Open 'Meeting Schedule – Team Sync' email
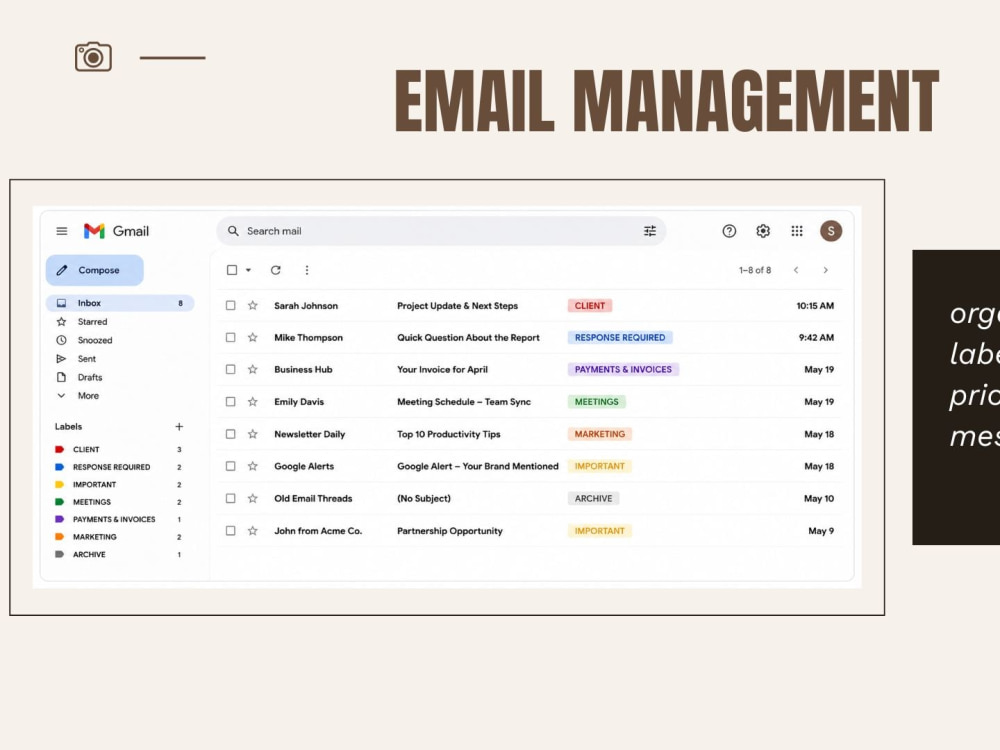The height and width of the screenshot is (750, 1000). [x=464, y=402]
